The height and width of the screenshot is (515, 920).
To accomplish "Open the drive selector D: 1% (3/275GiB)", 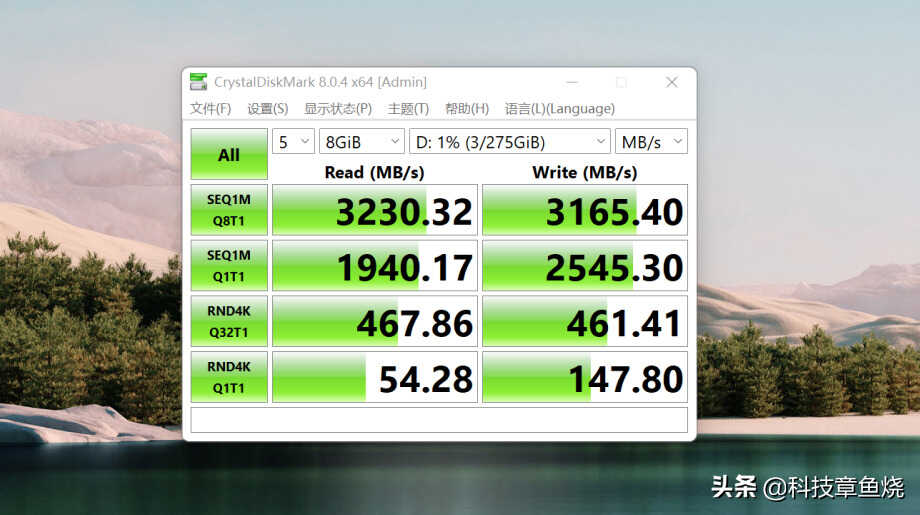I will (x=510, y=141).
